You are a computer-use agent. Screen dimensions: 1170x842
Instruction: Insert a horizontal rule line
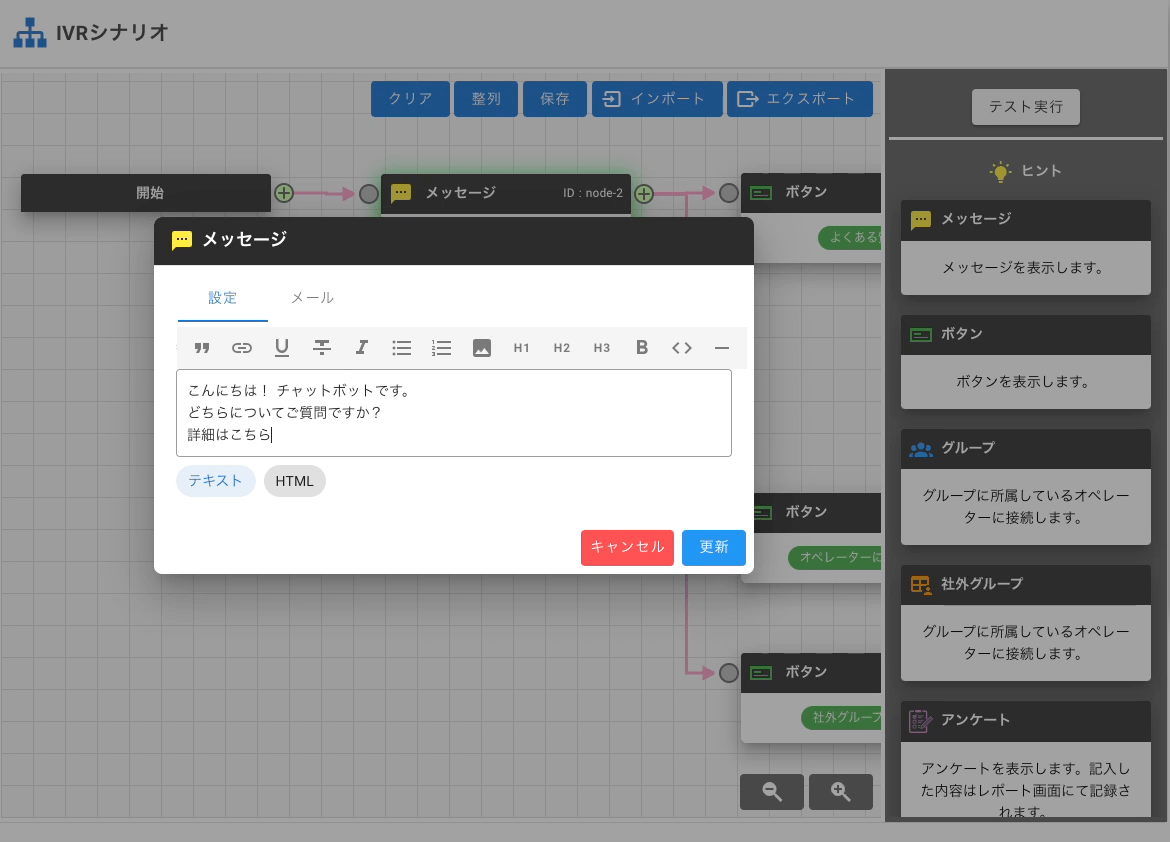pos(722,348)
